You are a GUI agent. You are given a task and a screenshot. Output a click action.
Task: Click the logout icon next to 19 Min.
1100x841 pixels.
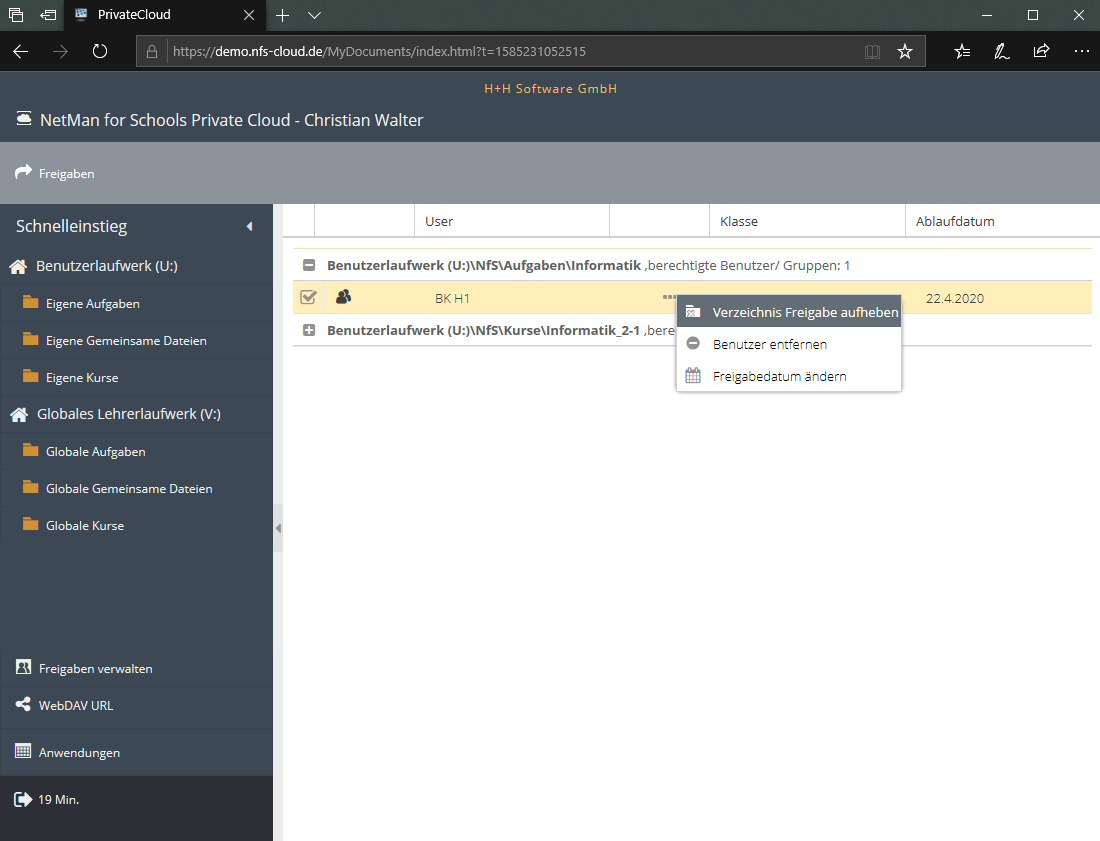tap(23, 799)
